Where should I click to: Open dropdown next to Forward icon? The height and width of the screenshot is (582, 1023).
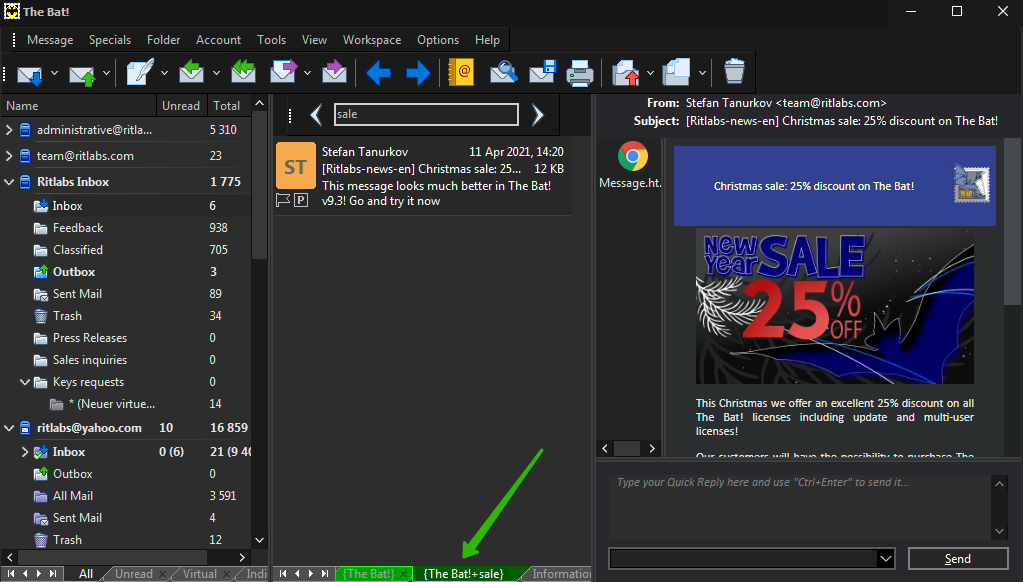[x=307, y=73]
